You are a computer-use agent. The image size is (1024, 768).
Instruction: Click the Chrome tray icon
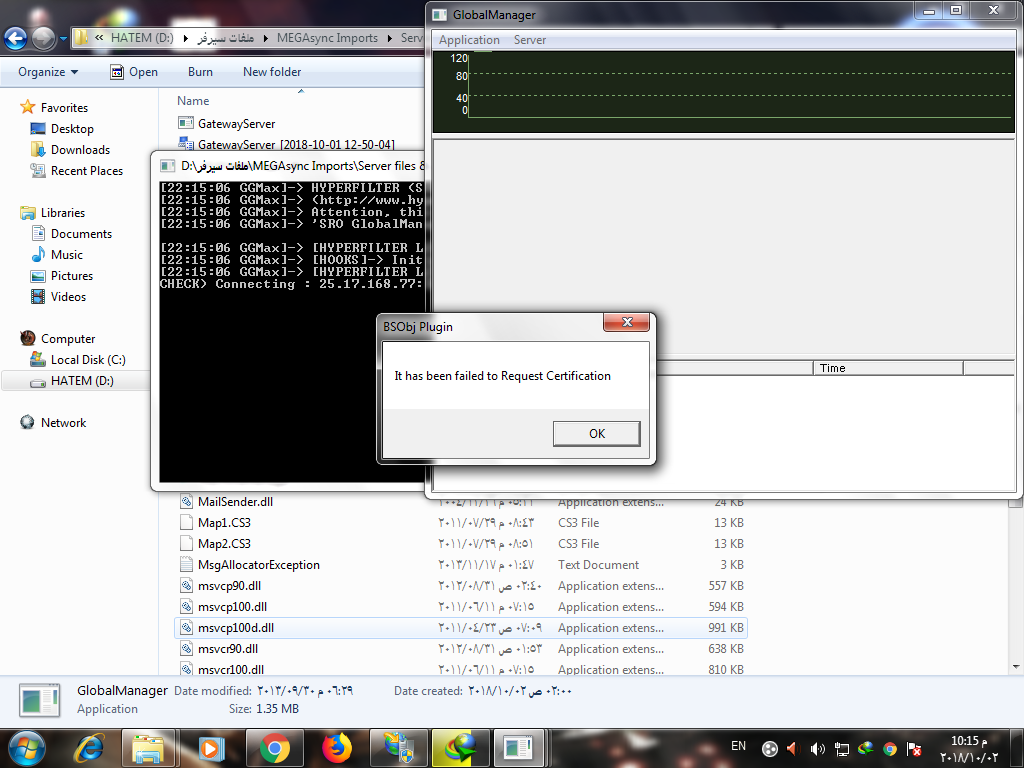pos(889,749)
